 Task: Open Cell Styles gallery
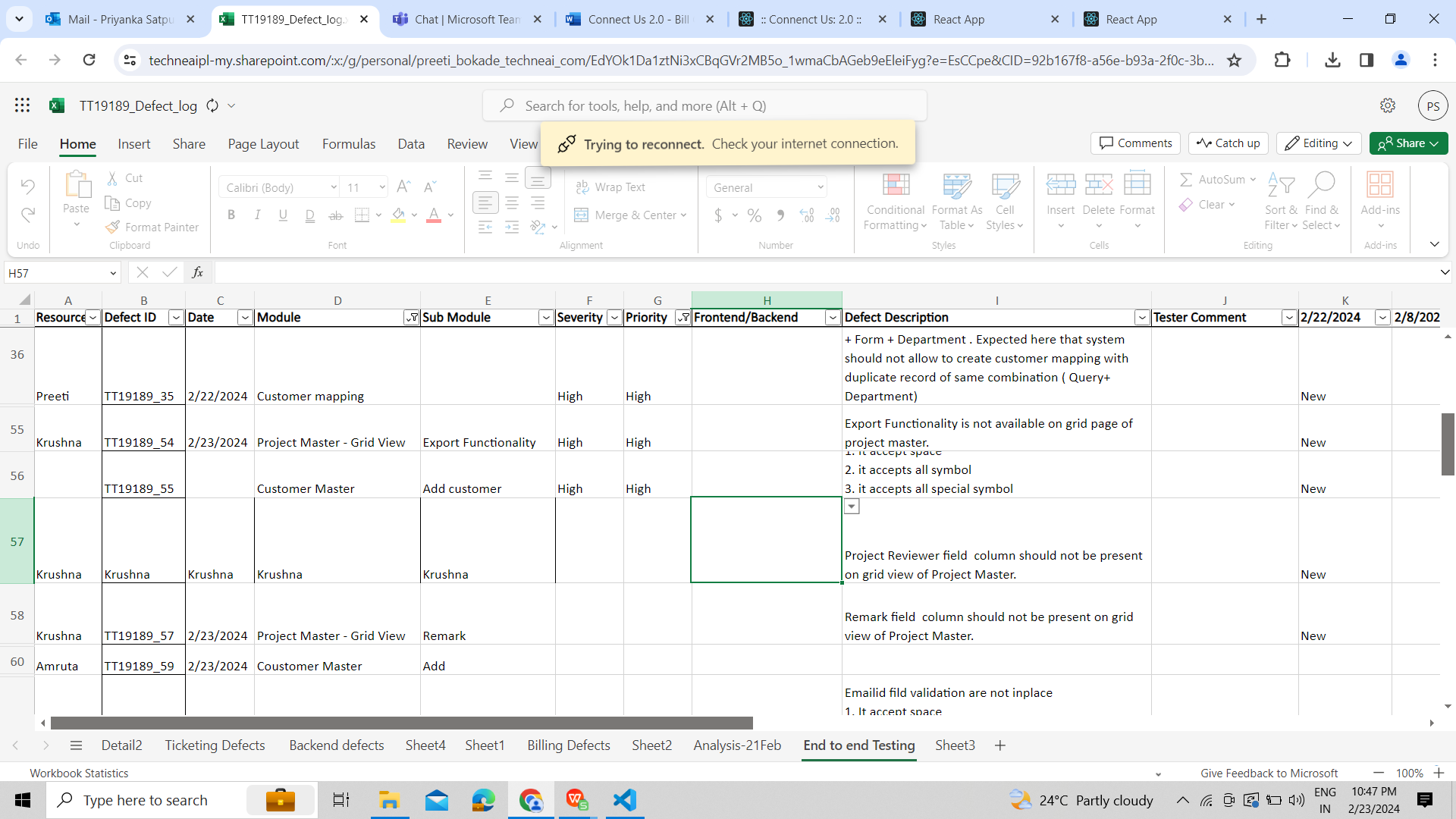(x=1005, y=202)
